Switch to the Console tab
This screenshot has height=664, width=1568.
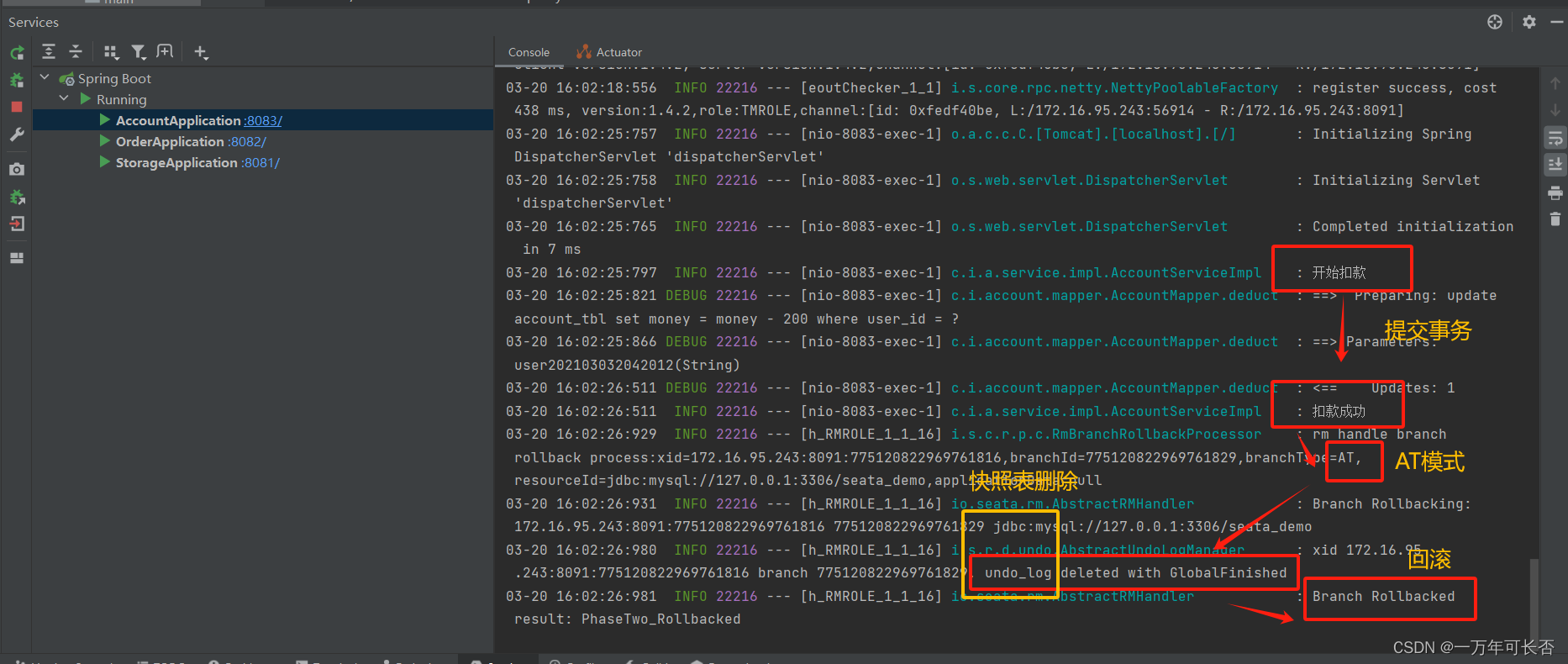point(529,52)
